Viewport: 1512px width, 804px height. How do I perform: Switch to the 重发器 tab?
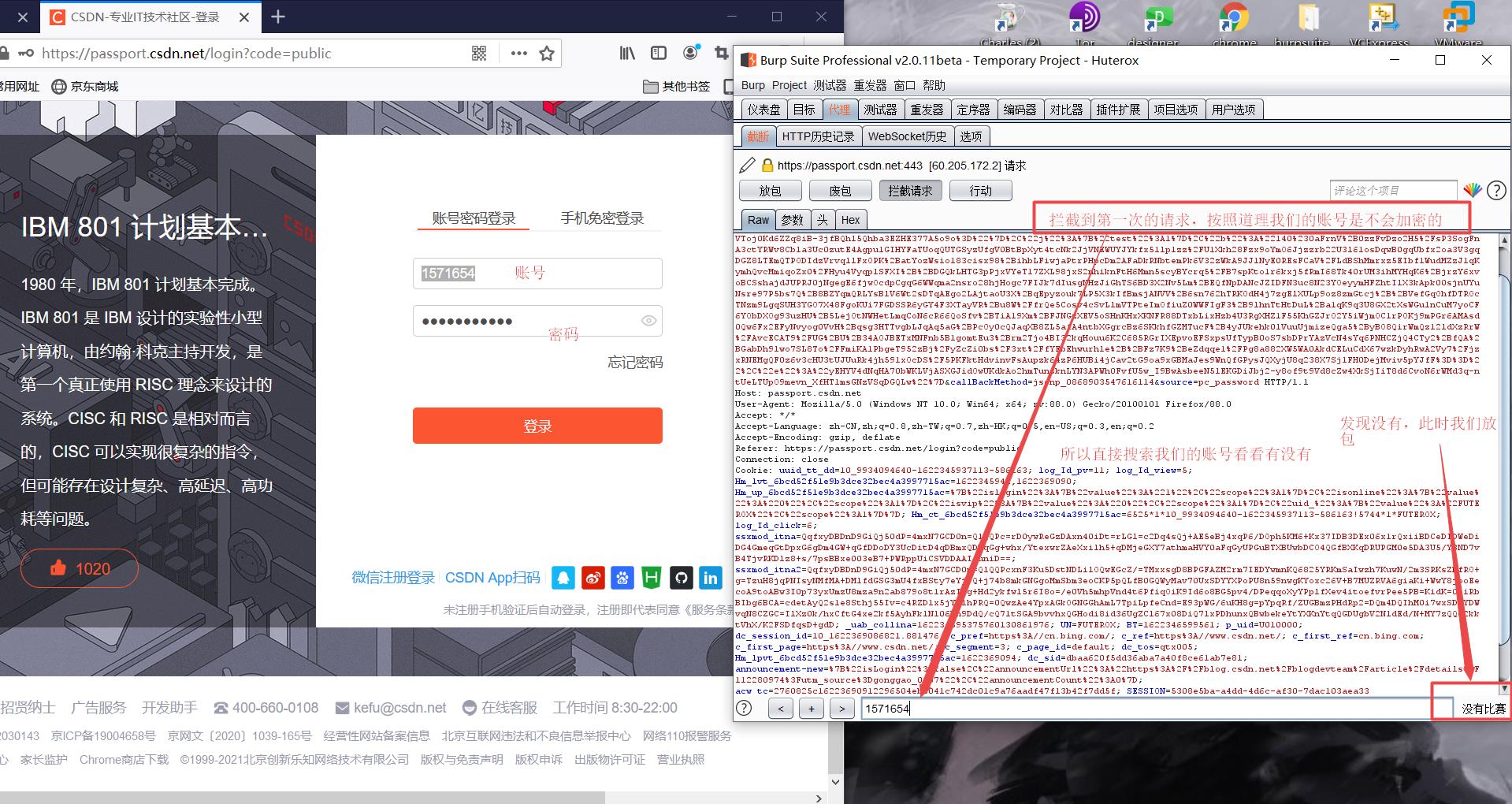click(x=927, y=110)
